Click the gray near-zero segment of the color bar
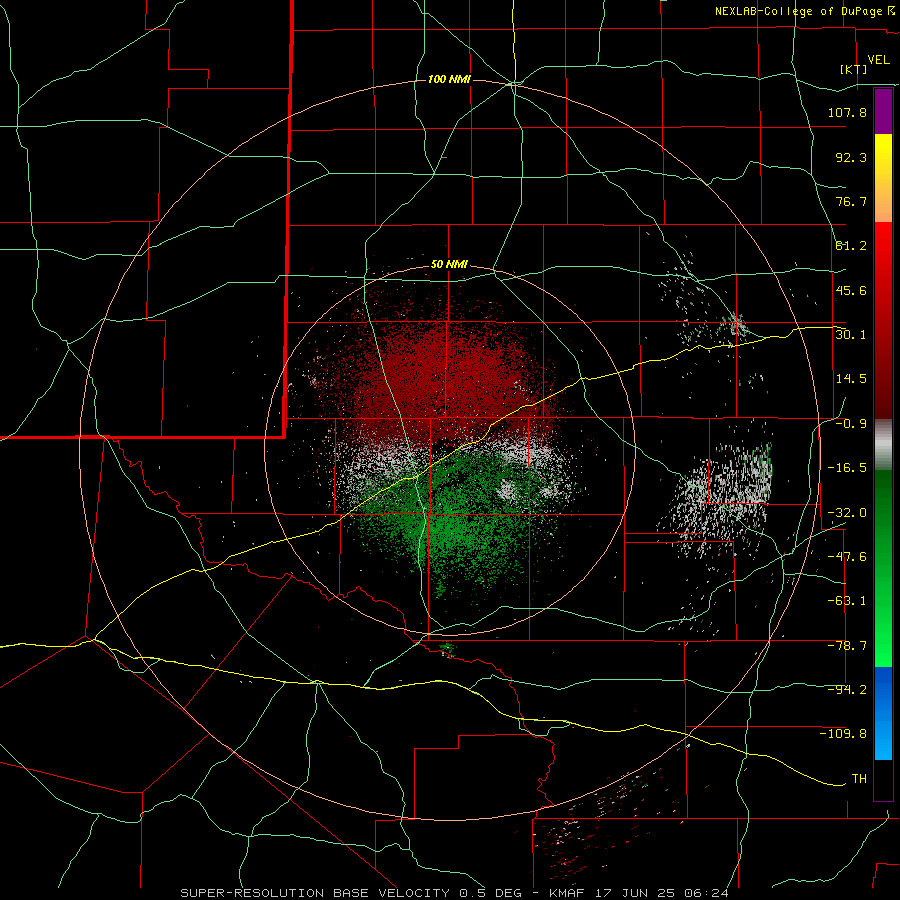This screenshot has width=900, height=900. 883,444
